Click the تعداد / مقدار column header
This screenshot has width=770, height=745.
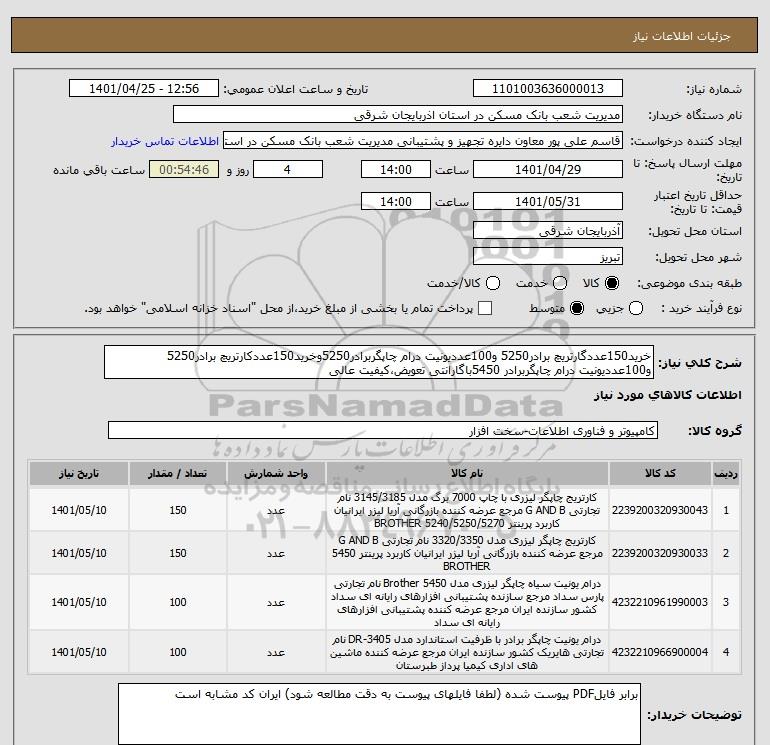(178, 473)
